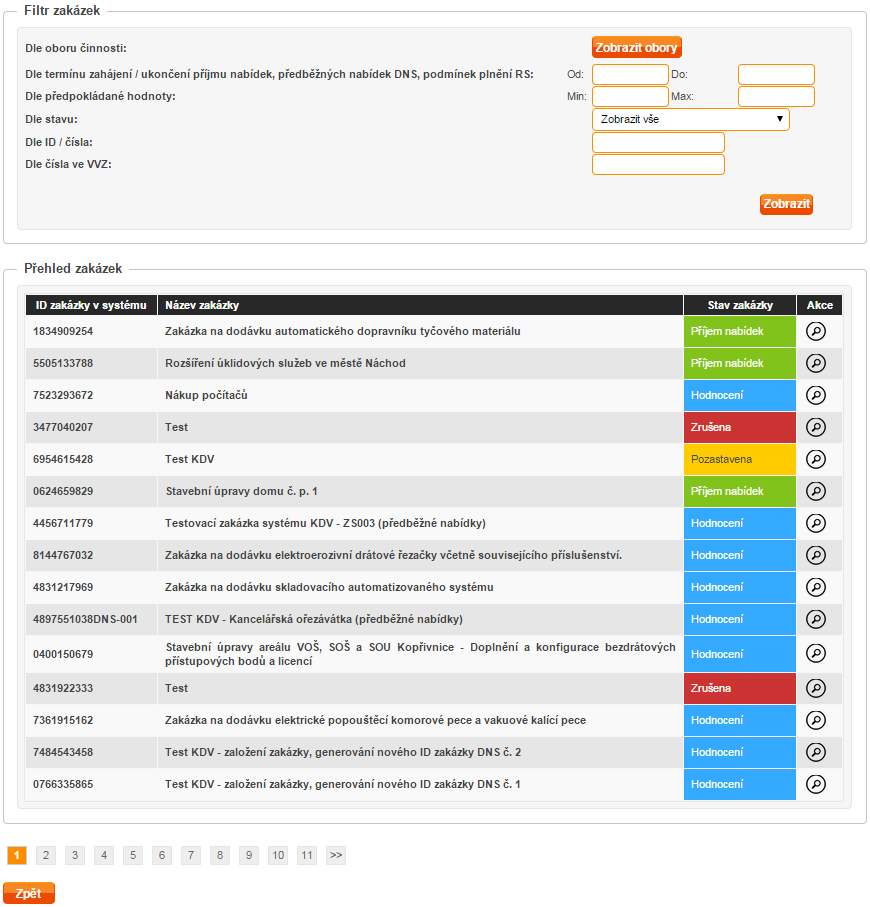View details of Nákup počítačů order
870x907 pixels.
[x=816, y=395]
